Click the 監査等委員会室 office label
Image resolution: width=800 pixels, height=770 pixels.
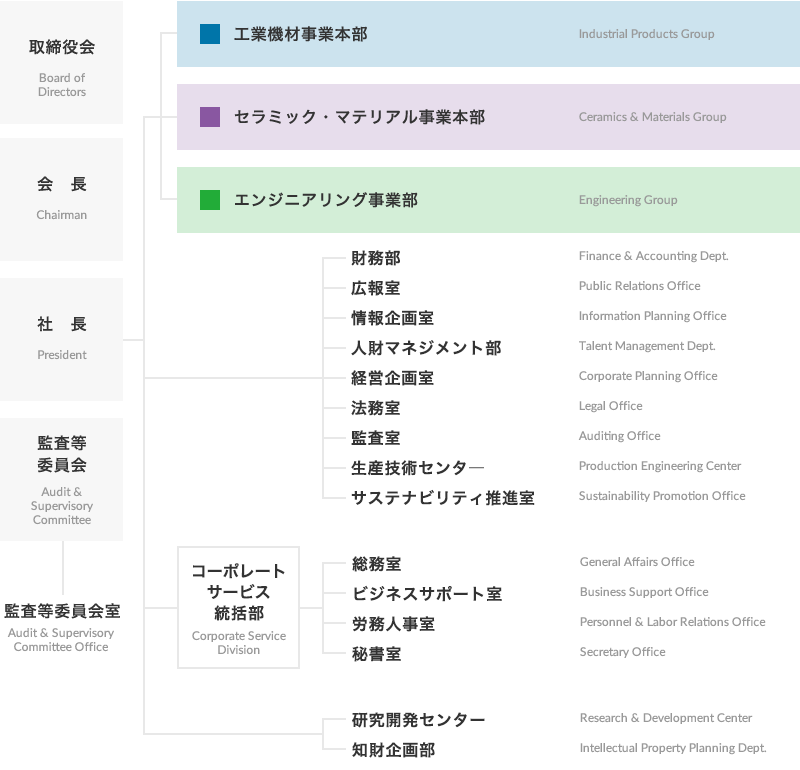pos(62,624)
